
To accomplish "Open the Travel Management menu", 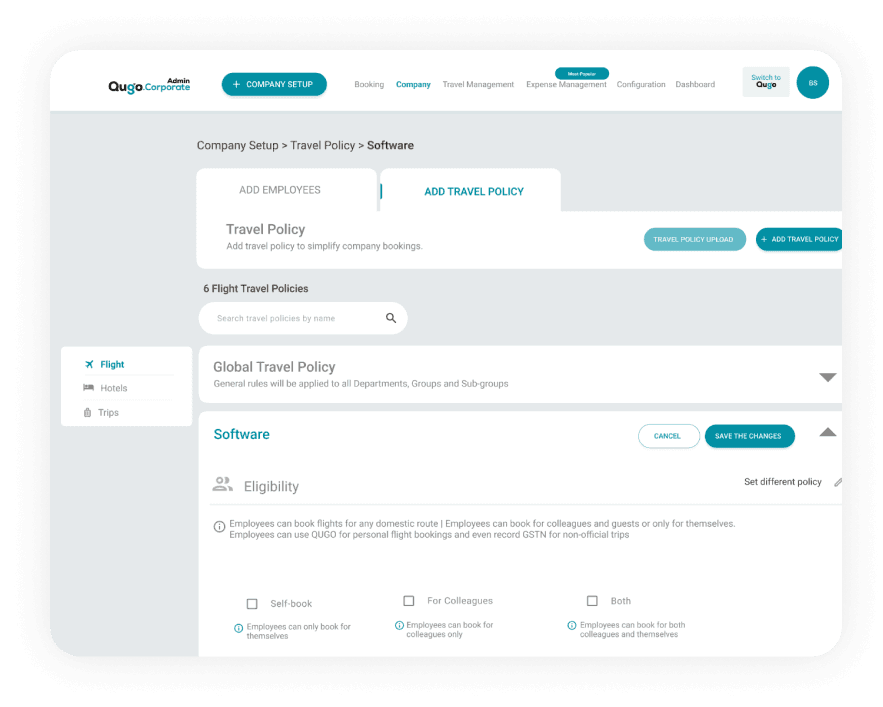I will click(478, 85).
